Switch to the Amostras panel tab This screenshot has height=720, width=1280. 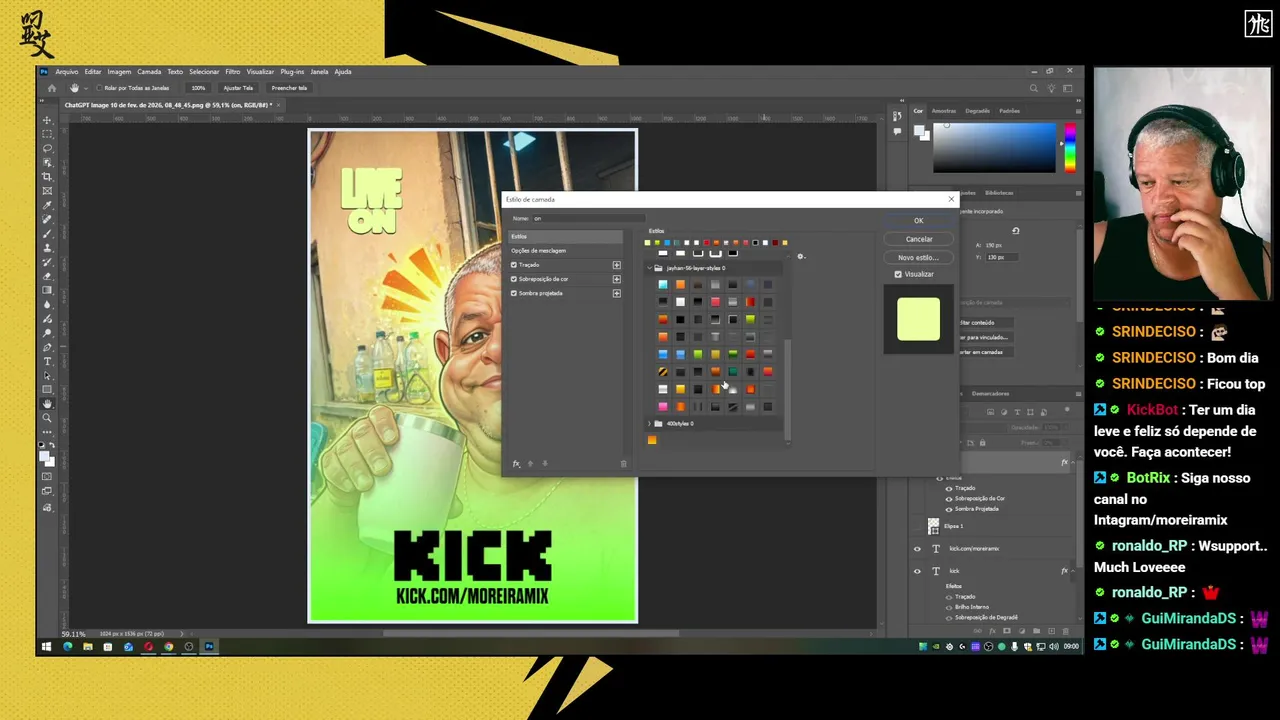pyautogui.click(x=944, y=111)
